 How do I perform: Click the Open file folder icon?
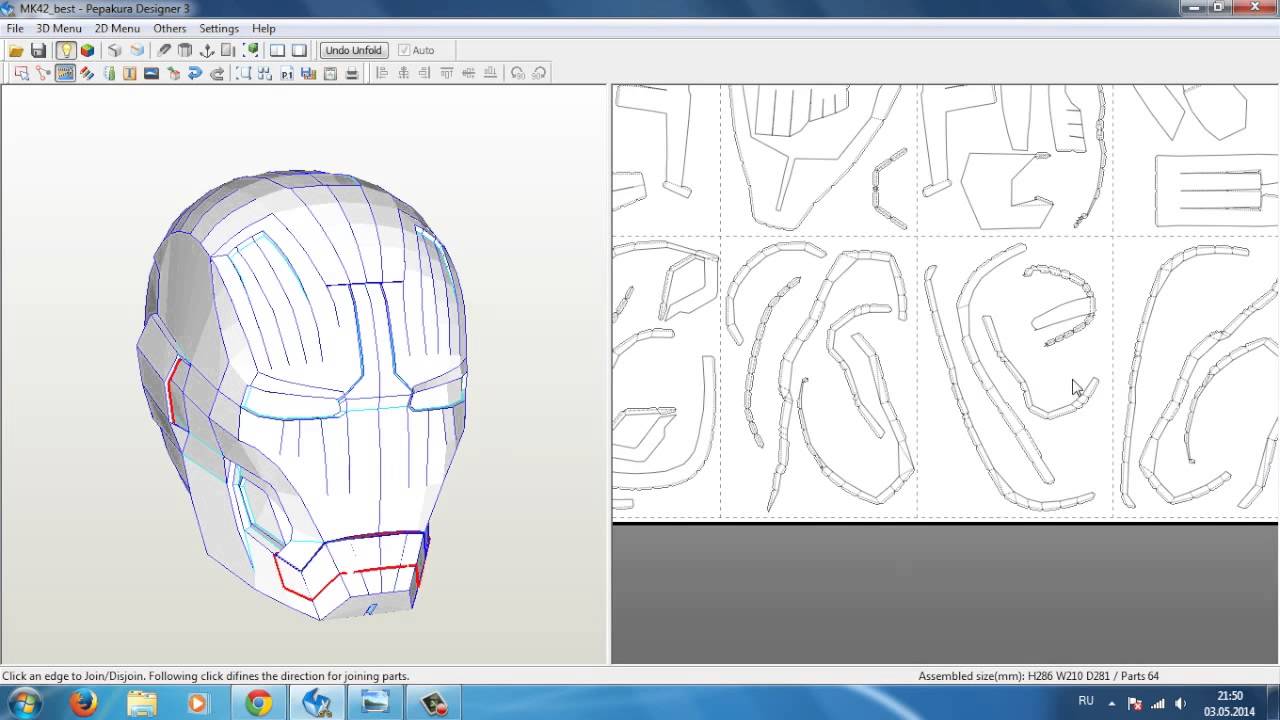pyautogui.click(x=16, y=50)
